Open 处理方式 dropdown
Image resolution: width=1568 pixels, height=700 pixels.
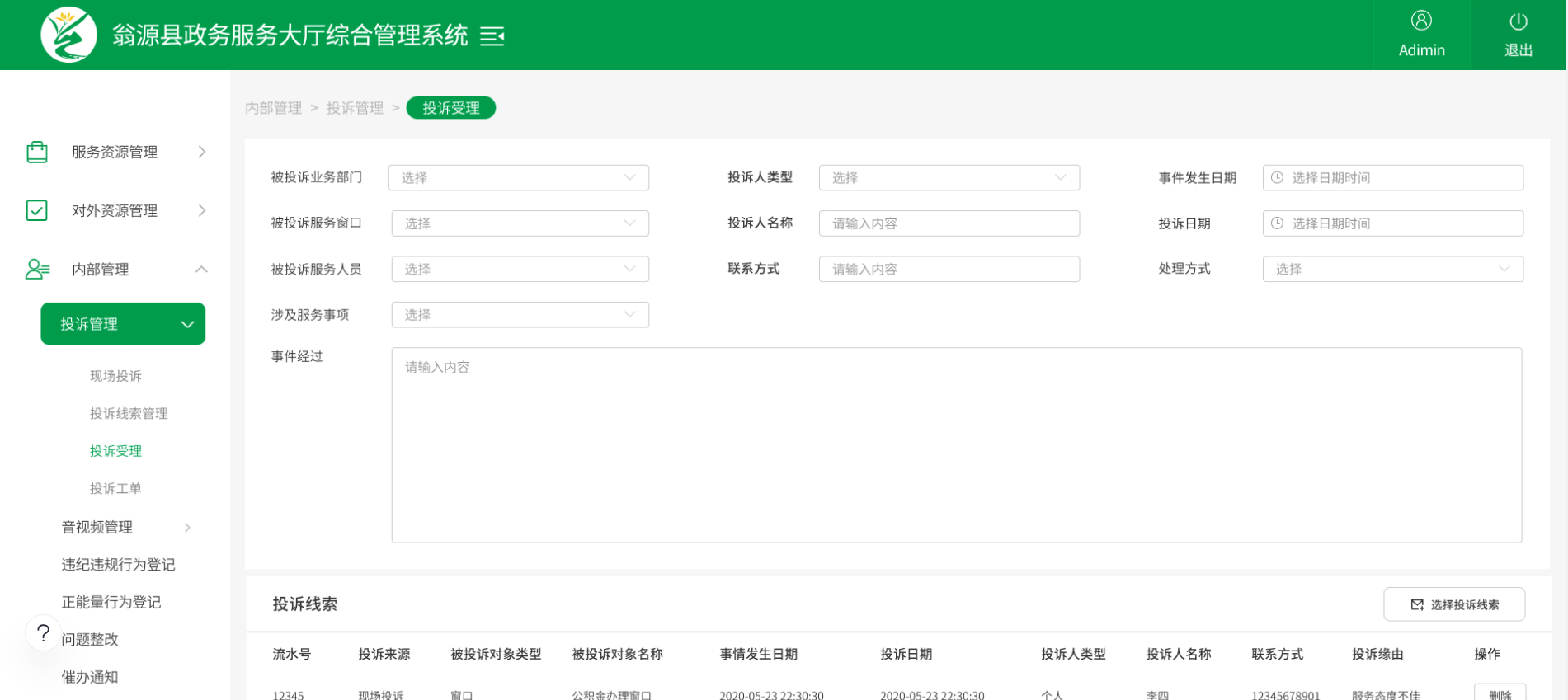(x=1393, y=269)
